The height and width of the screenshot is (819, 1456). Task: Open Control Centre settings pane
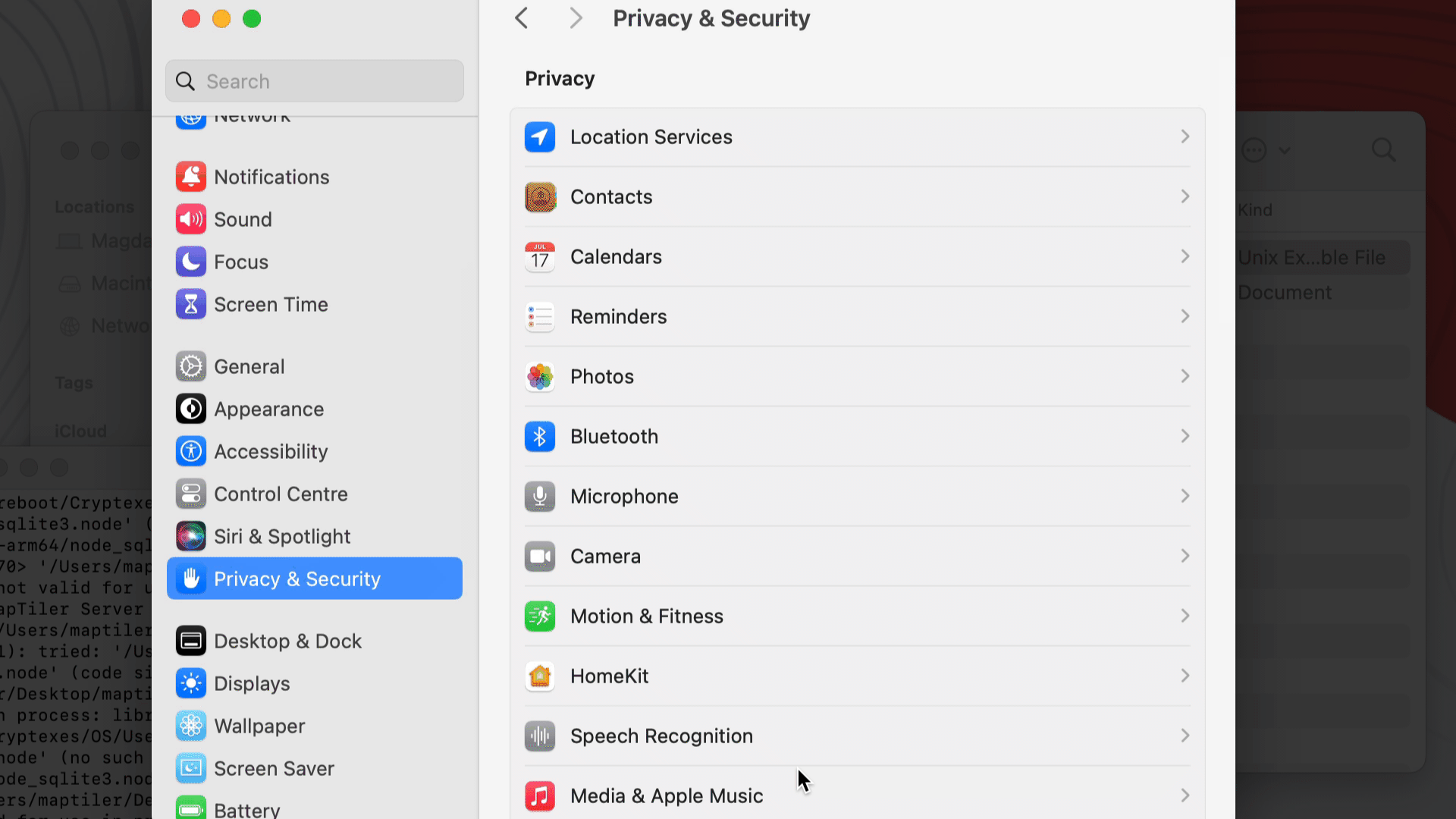[281, 494]
